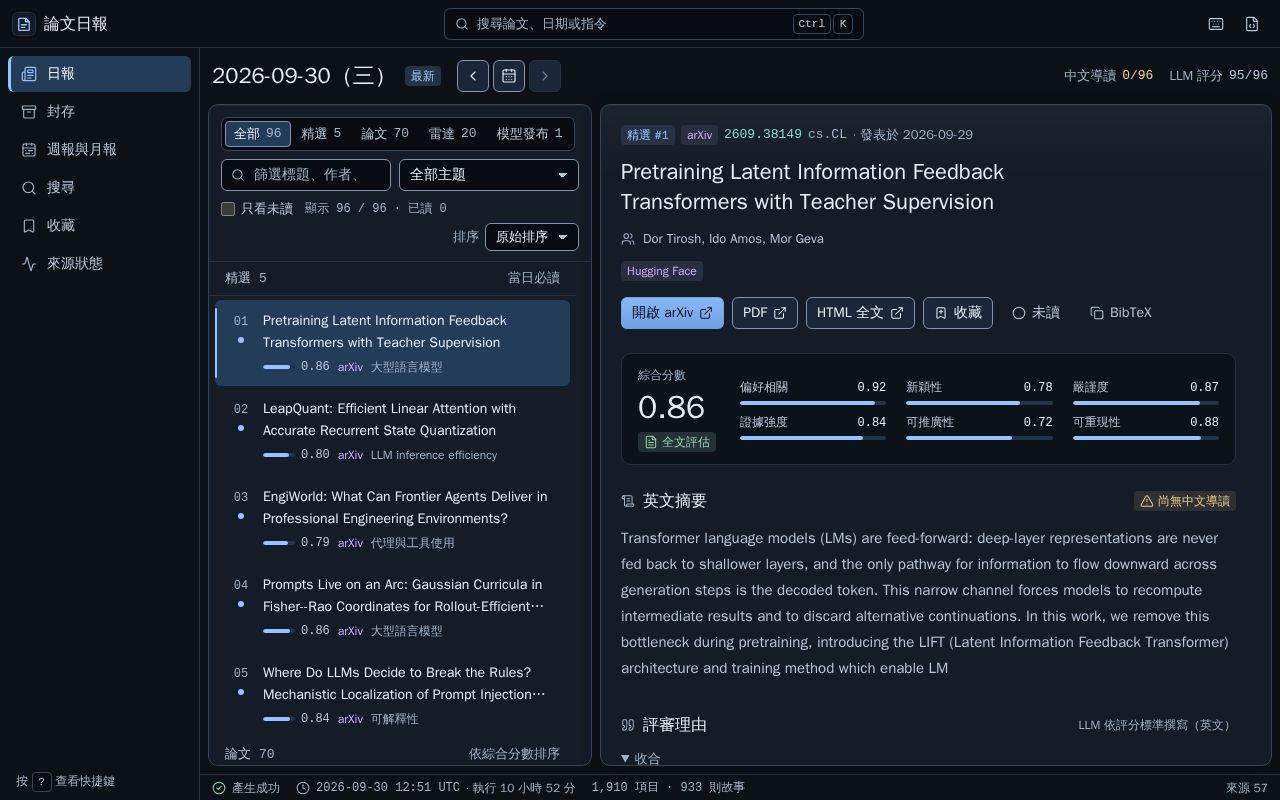
Task: Select the EngiWorld paper in the list
Action: (x=393, y=519)
